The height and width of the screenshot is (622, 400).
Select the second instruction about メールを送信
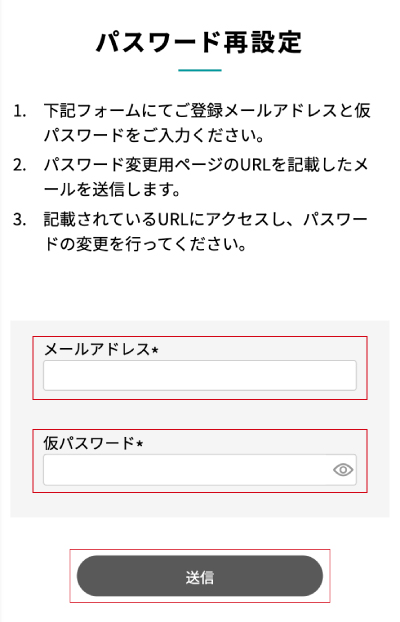tap(206, 177)
